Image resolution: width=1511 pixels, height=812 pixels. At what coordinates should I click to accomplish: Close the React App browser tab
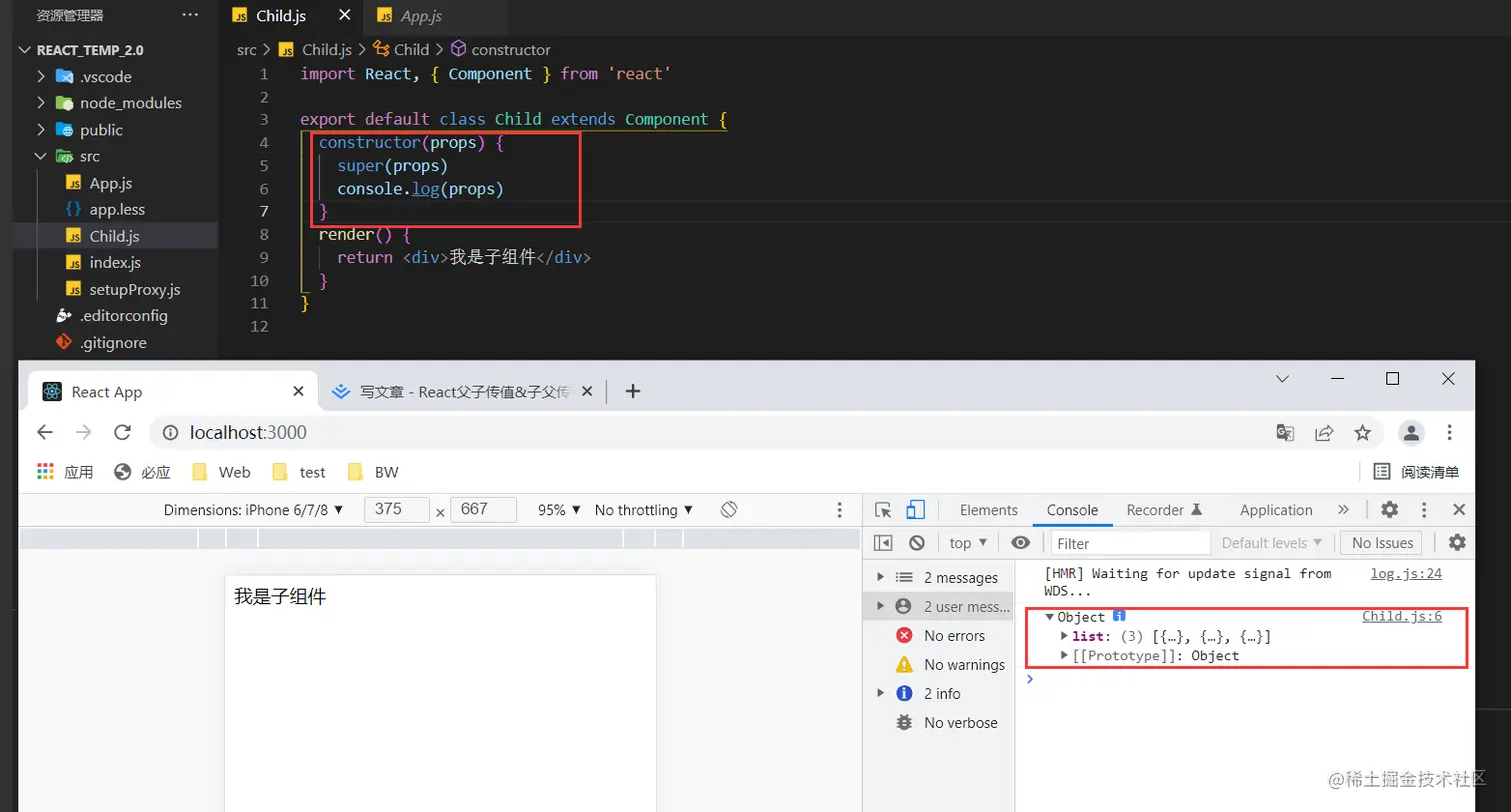[298, 391]
